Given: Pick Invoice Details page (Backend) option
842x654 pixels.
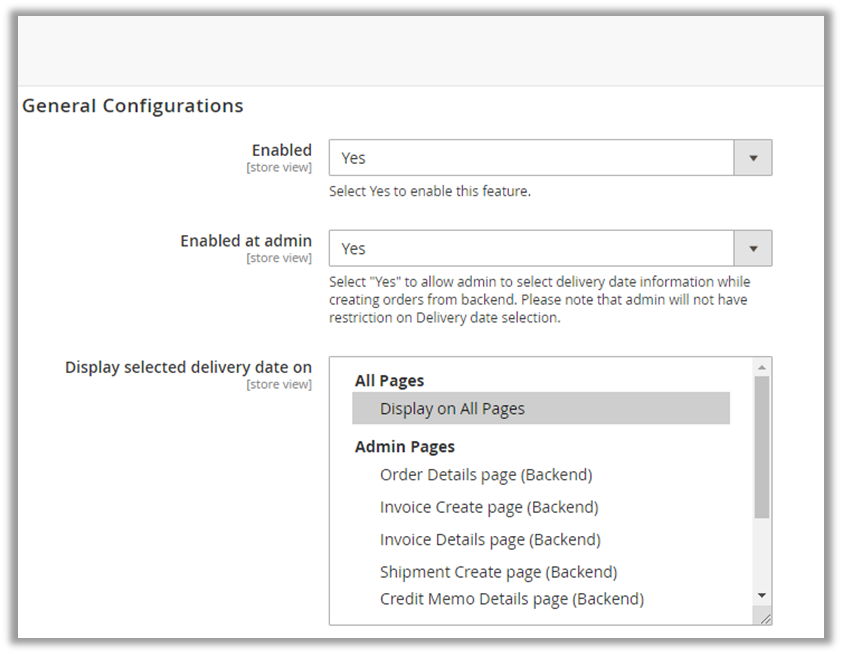Looking at the screenshot, I should [x=490, y=539].
